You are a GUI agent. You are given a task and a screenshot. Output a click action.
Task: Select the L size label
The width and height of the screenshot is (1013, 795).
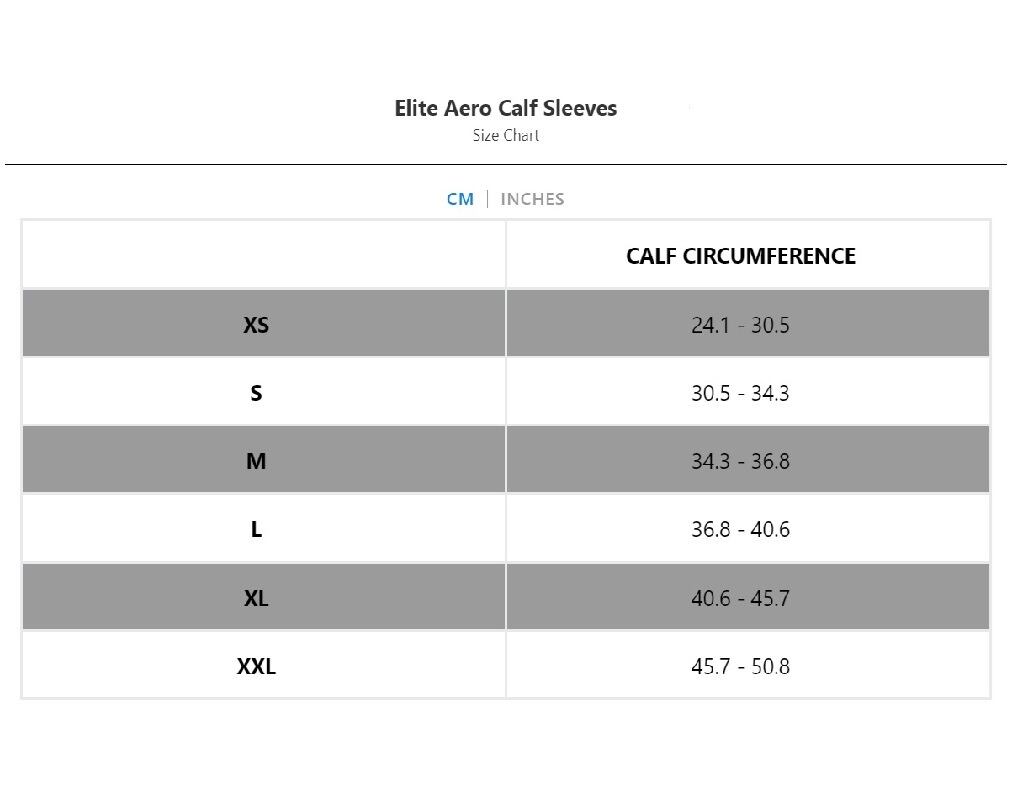pyautogui.click(x=256, y=529)
